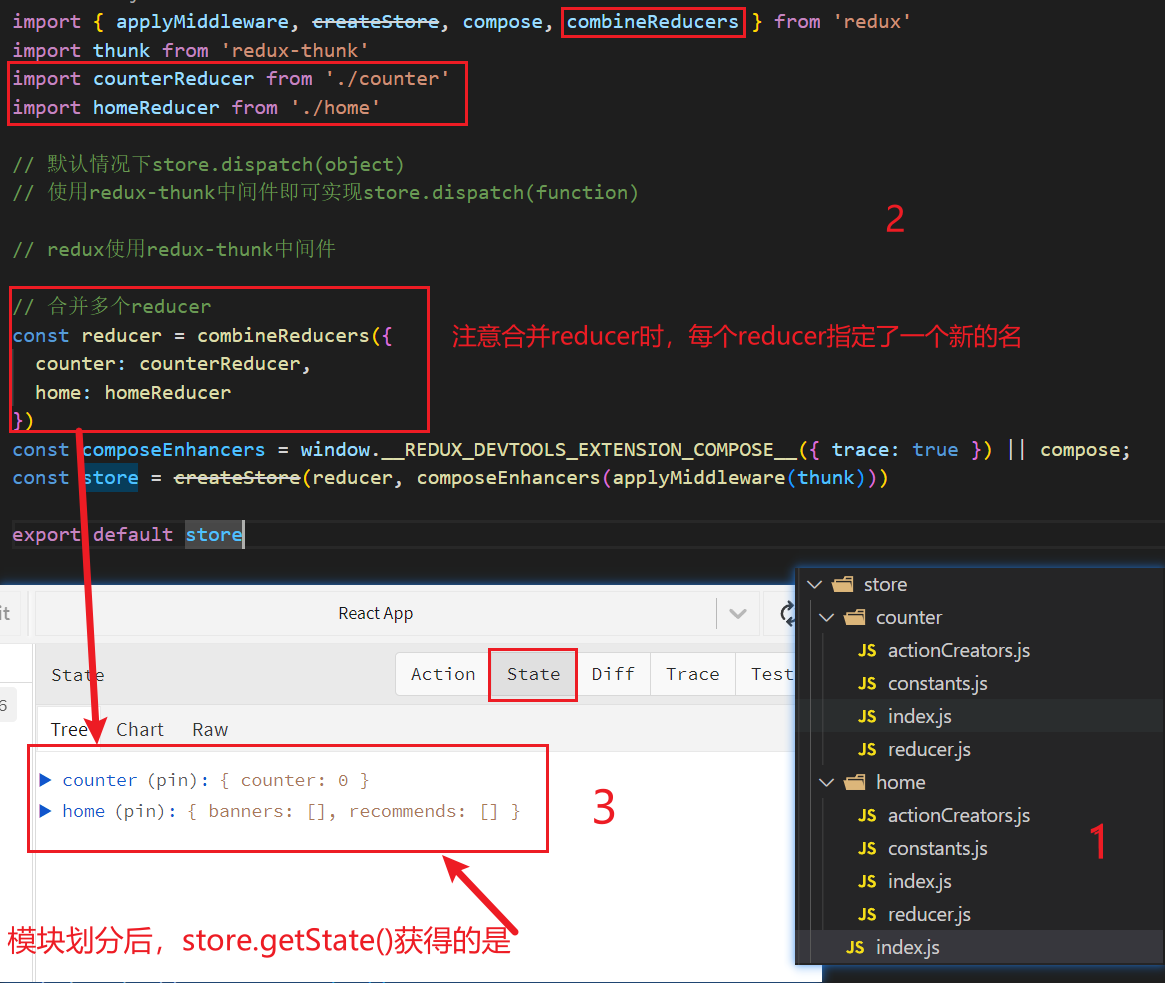
Task: Click JS icon of home's reducer.js
Action: 867,915
